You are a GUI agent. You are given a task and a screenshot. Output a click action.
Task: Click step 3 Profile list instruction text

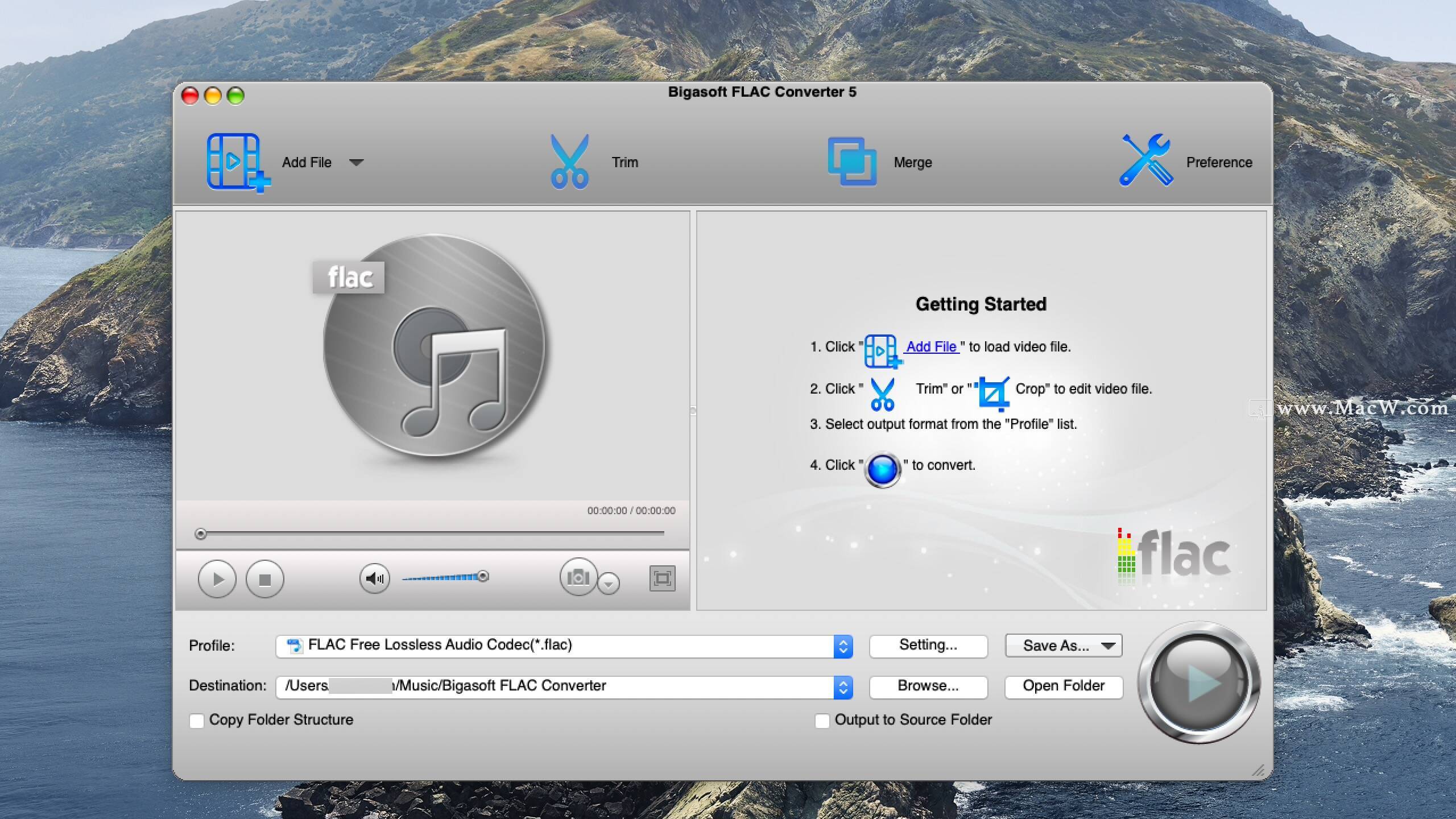coord(944,424)
